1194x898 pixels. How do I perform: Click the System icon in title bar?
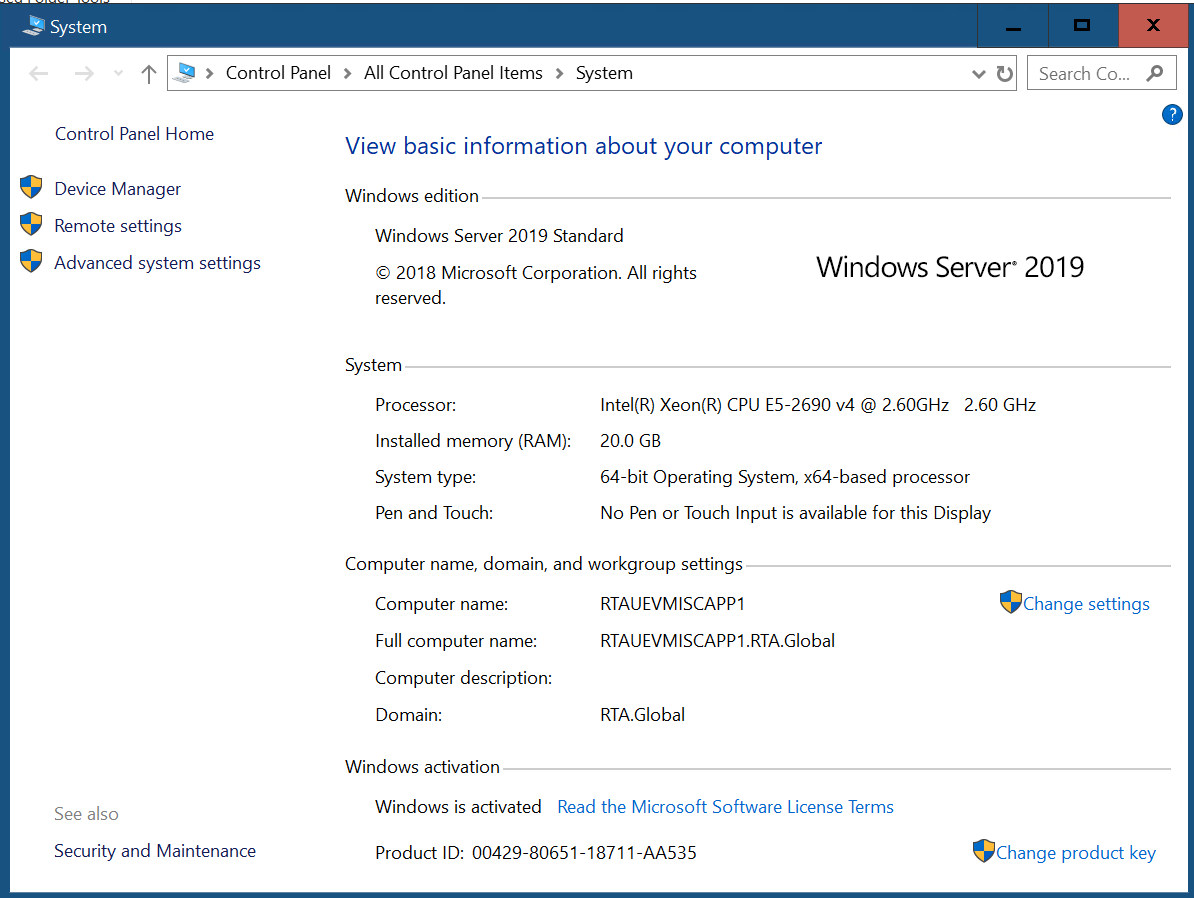pyautogui.click(x=33, y=27)
